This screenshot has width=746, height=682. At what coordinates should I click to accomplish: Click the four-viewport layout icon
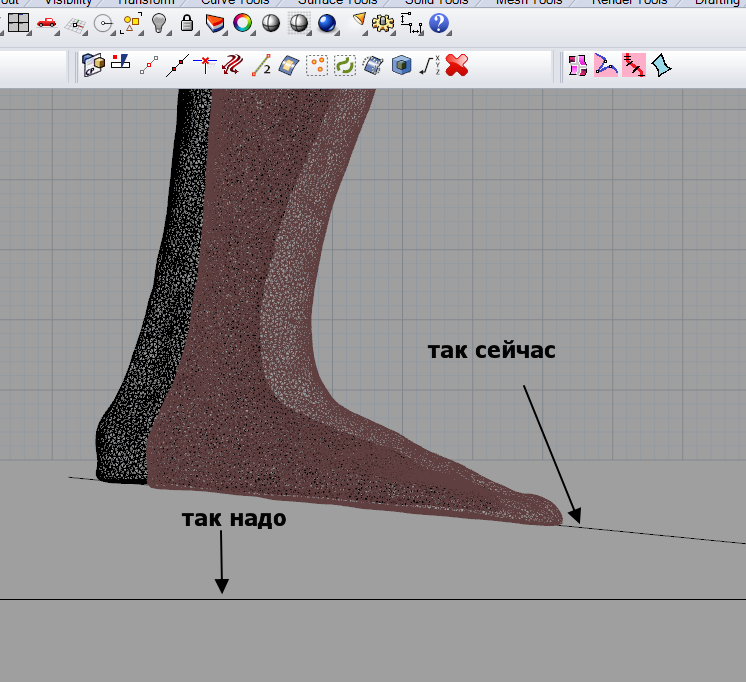pyautogui.click(x=18, y=22)
